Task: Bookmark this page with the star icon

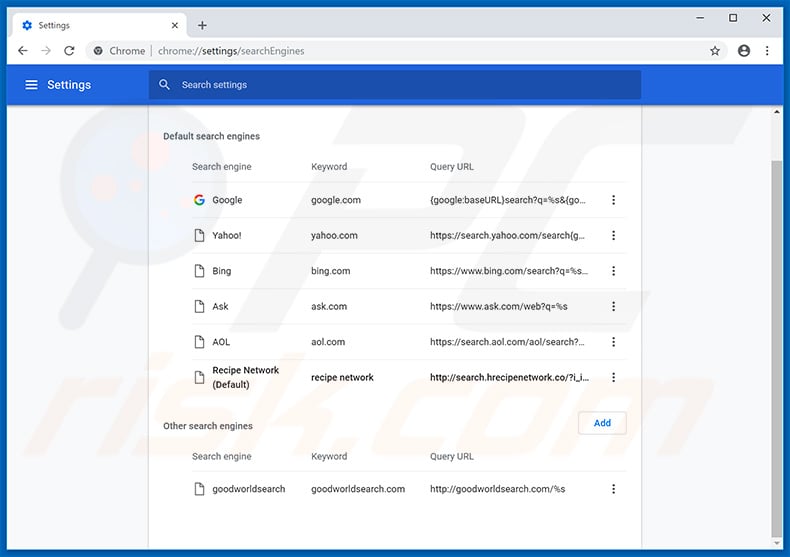Action: (x=714, y=51)
